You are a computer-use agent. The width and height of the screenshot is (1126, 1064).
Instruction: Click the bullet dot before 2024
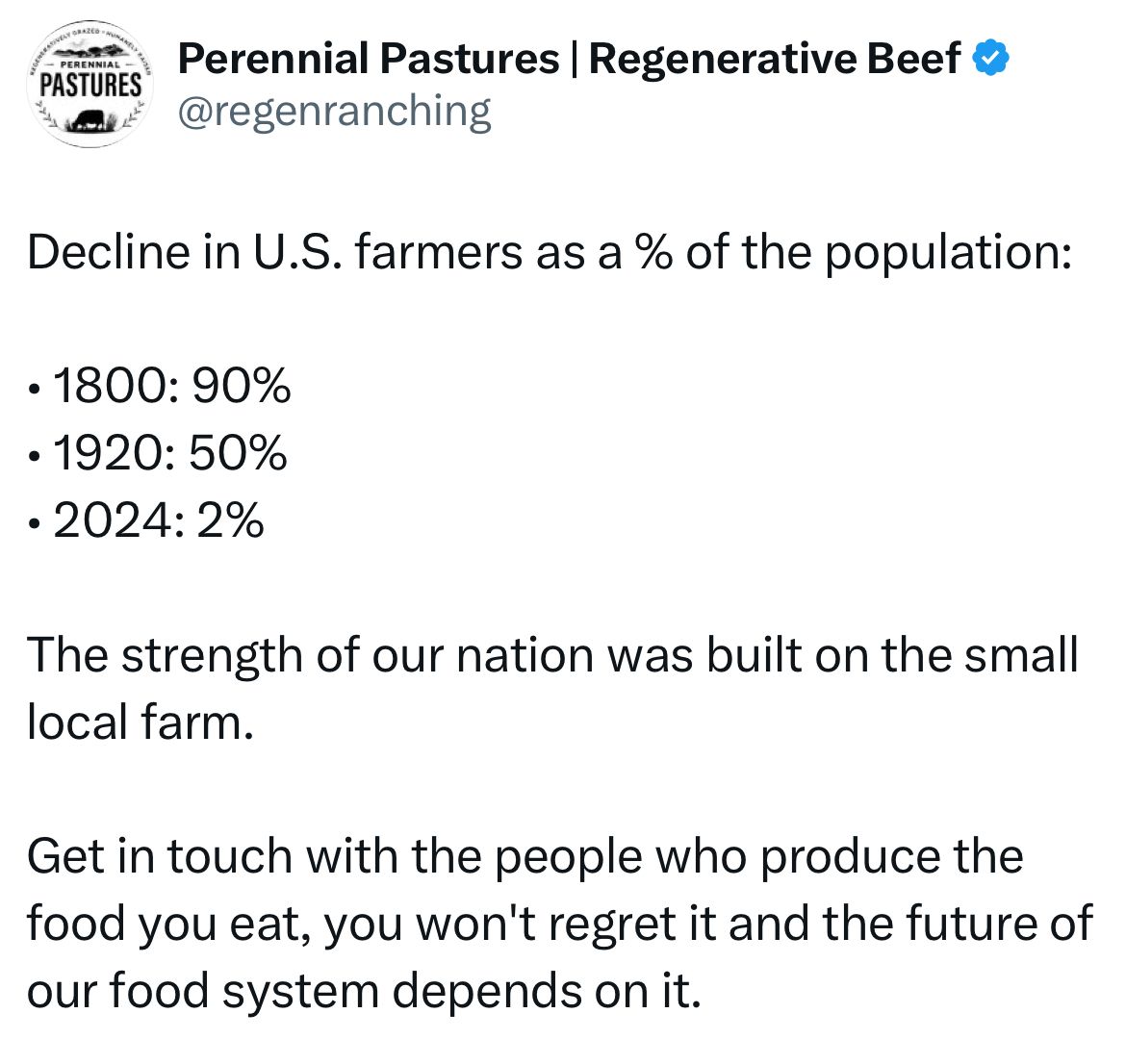tap(33, 525)
